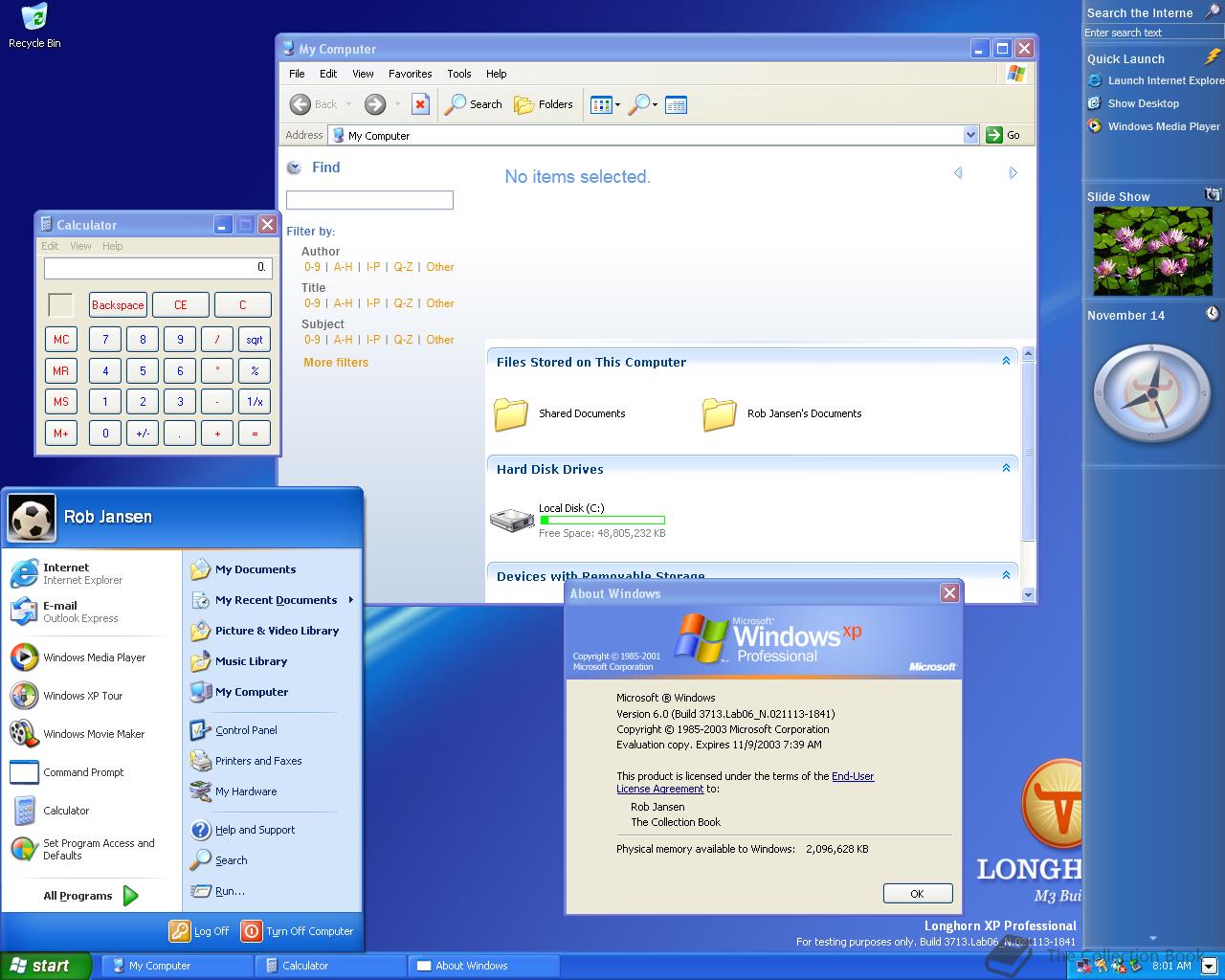Screen dimensions: 1225x980
Task: Open the End-User License Agreement link
Action: coord(746,783)
